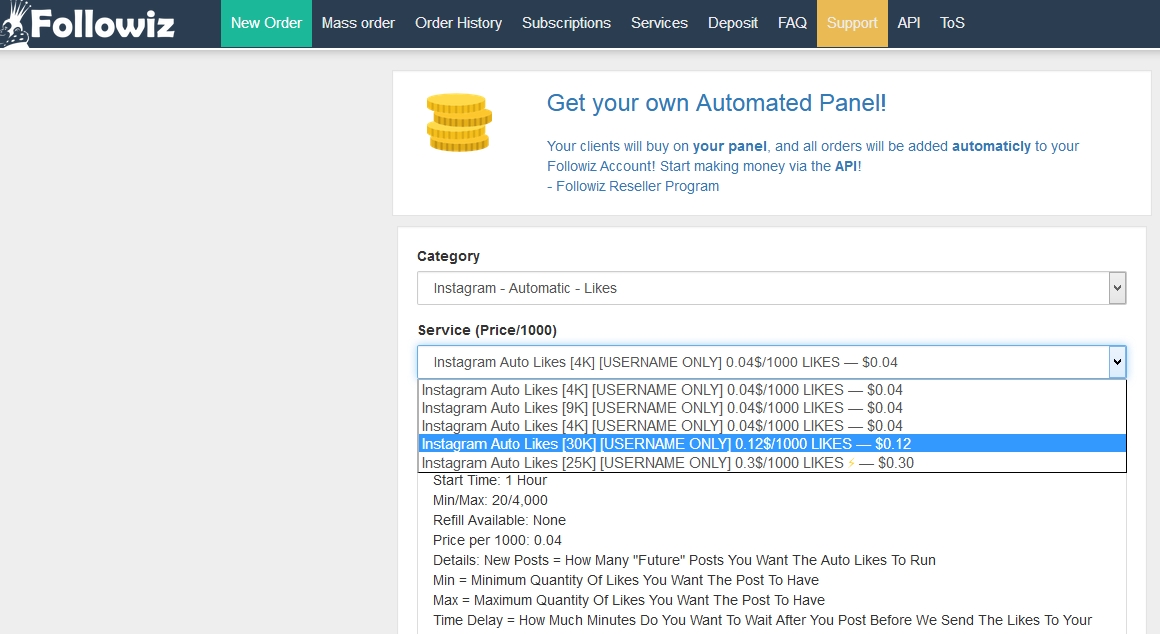Expand the Category dropdown arrow

pyautogui.click(x=1117, y=288)
